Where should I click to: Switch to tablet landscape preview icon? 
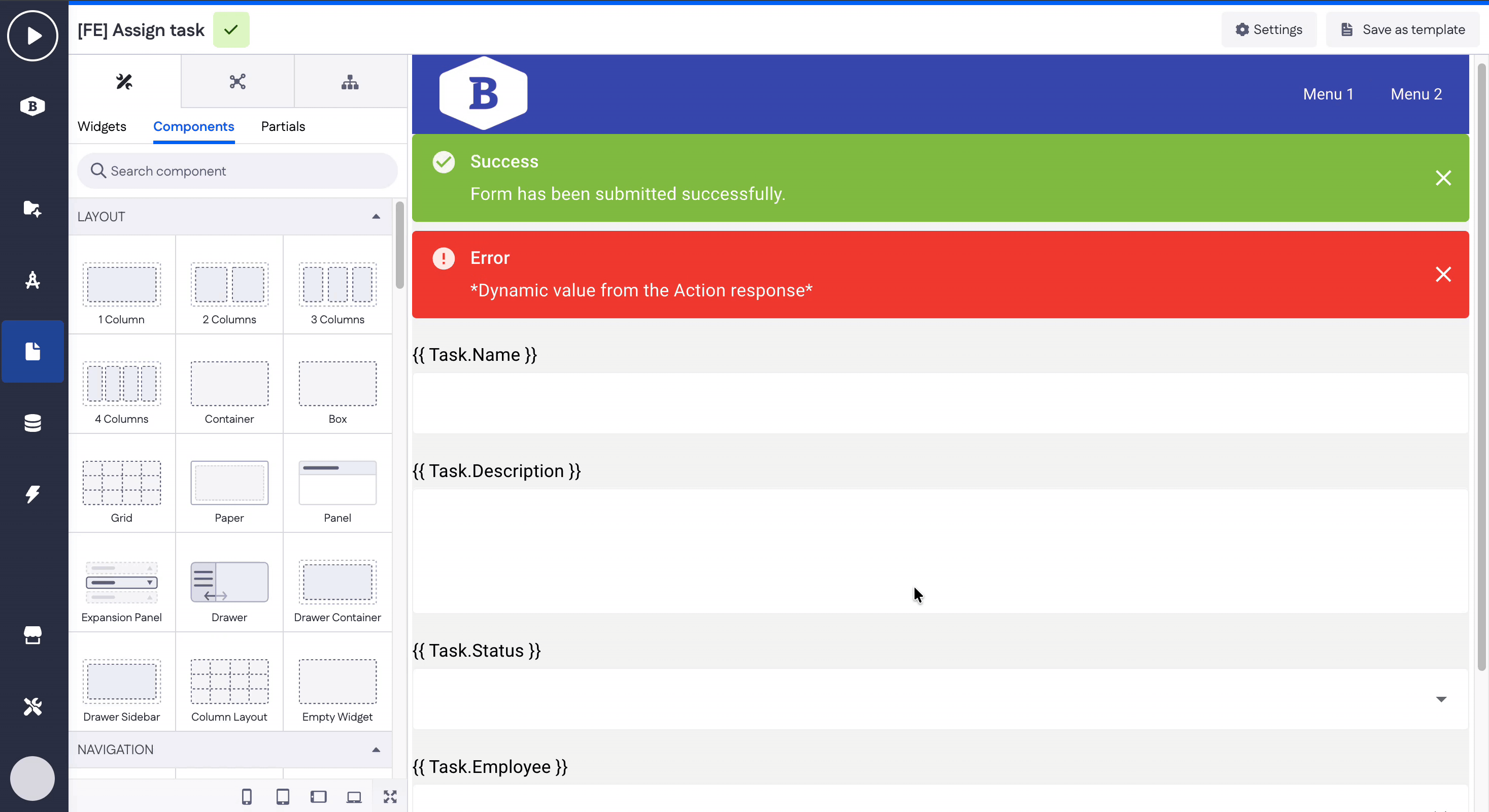pos(319,797)
